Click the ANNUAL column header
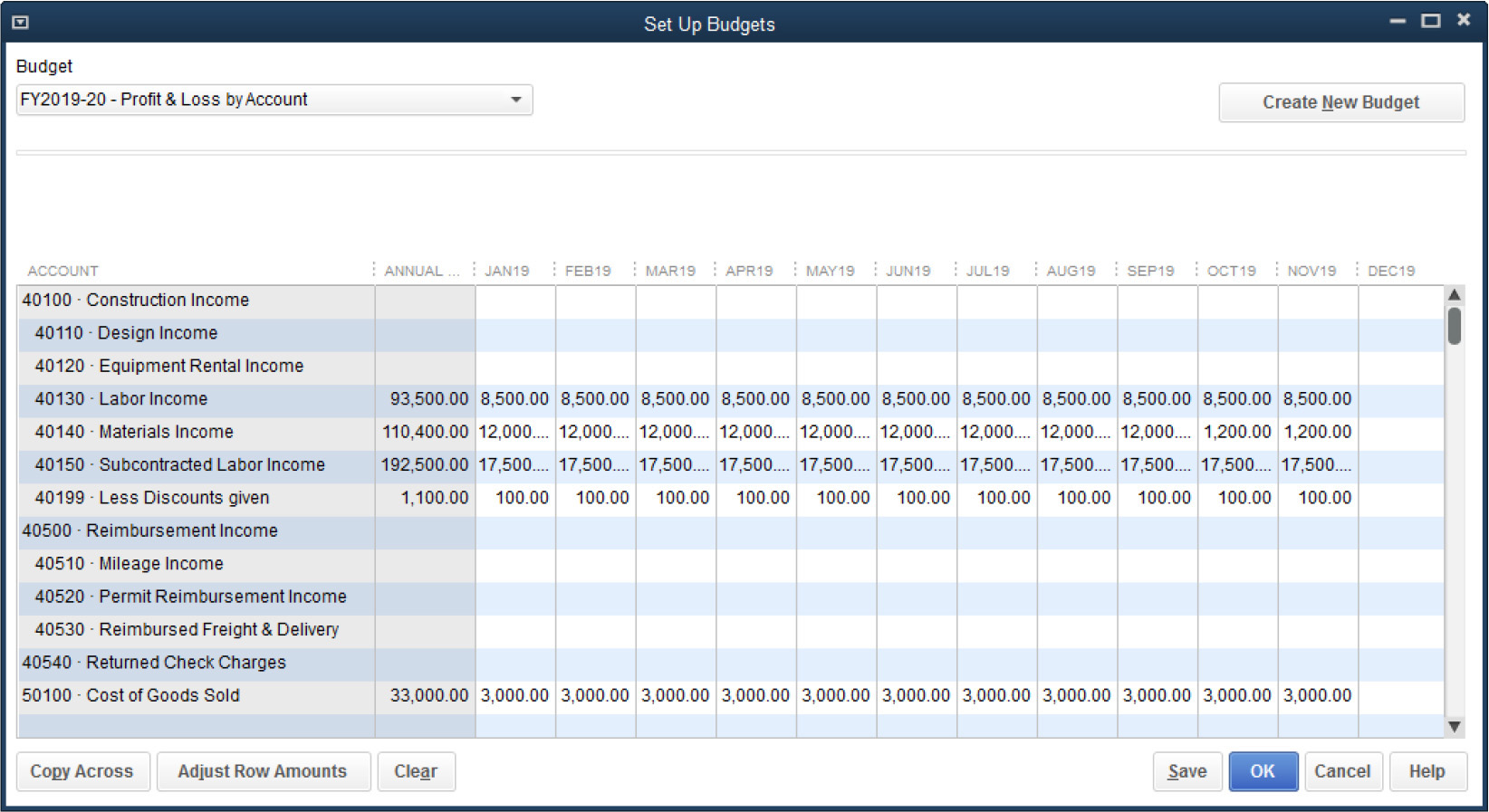1489x812 pixels. [422, 271]
